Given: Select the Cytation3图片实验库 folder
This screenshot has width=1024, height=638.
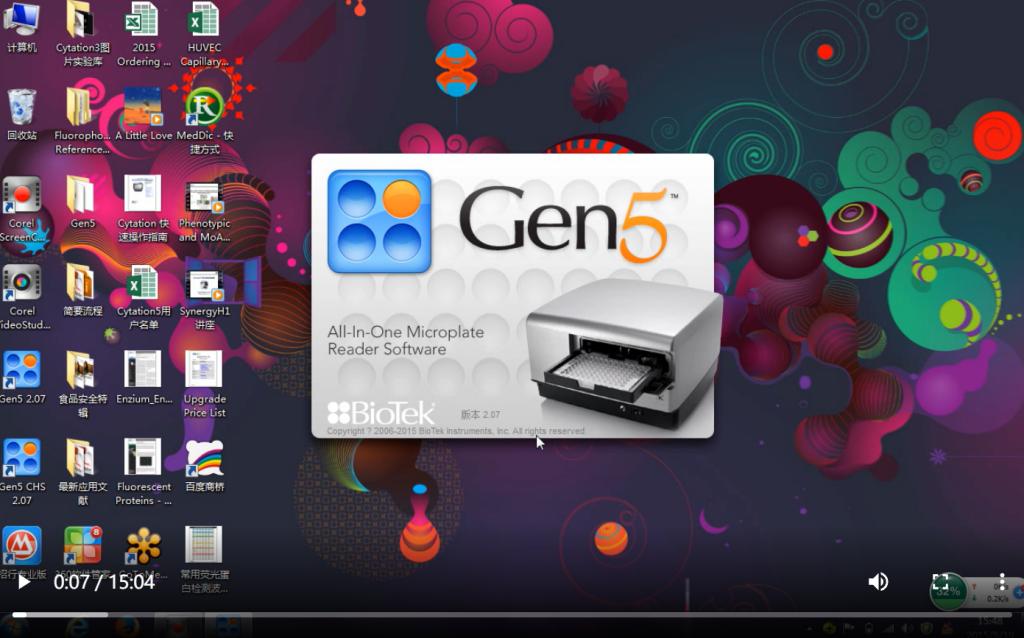Looking at the screenshot, I should (82, 33).
